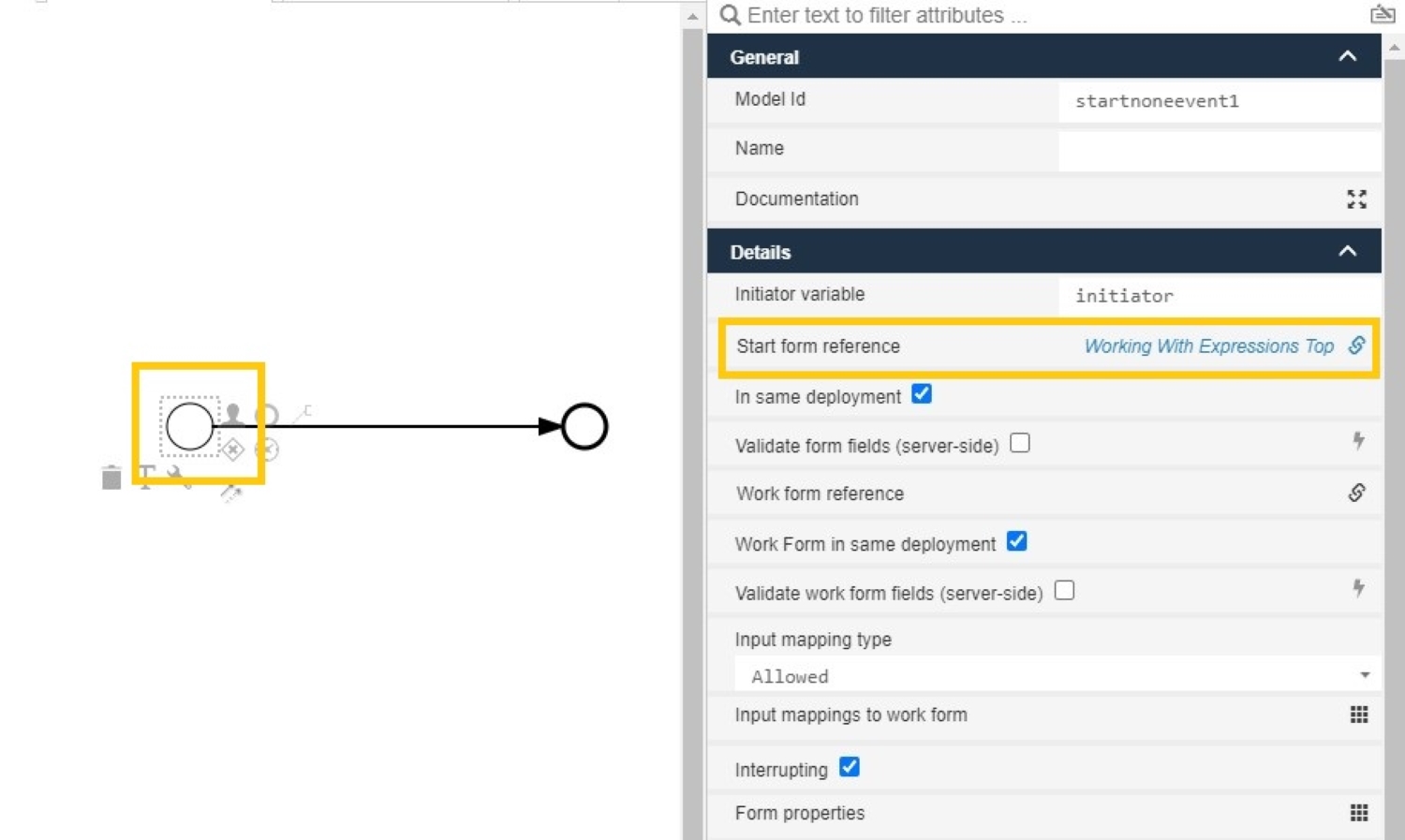Click the Work form reference link icon
The width and height of the screenshot is (1405, 840).
[x=1356, y=493]
